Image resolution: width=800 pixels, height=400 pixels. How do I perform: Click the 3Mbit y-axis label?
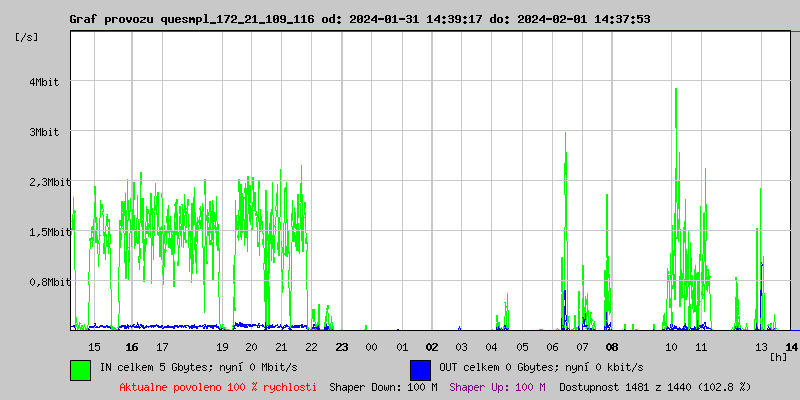44,132
